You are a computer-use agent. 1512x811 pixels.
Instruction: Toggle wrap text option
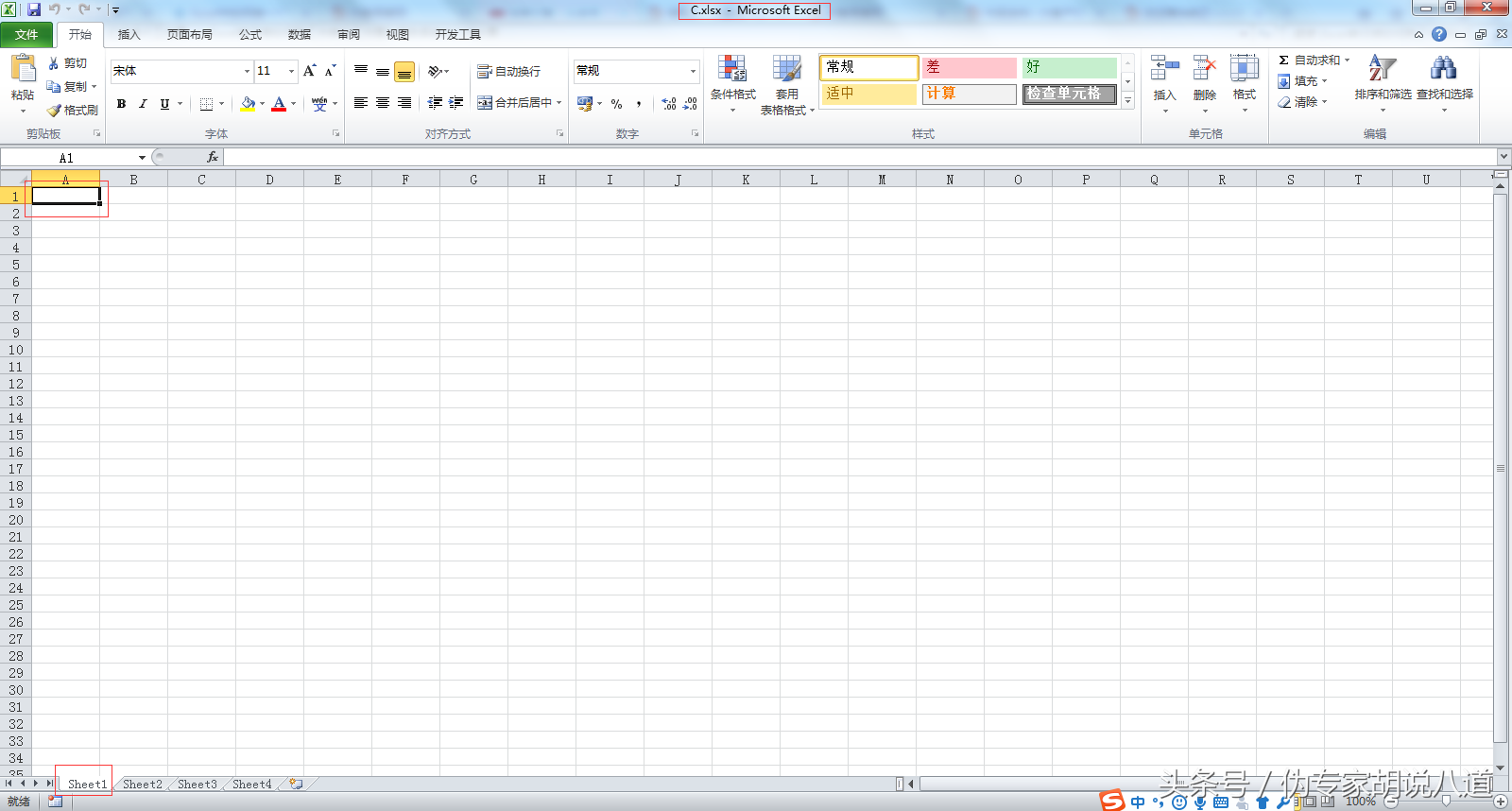(x=508, y=72)
